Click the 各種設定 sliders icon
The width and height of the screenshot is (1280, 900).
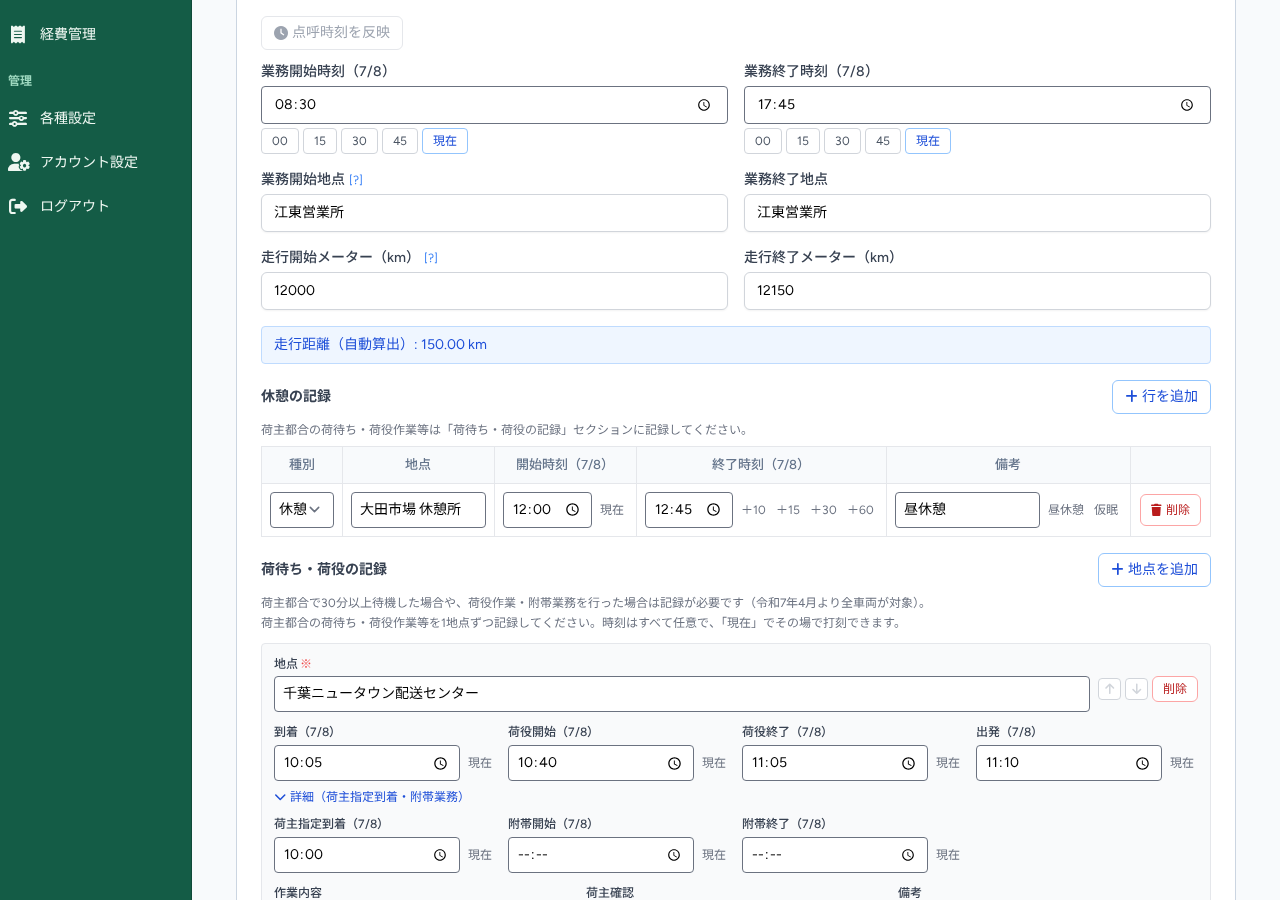18,118
